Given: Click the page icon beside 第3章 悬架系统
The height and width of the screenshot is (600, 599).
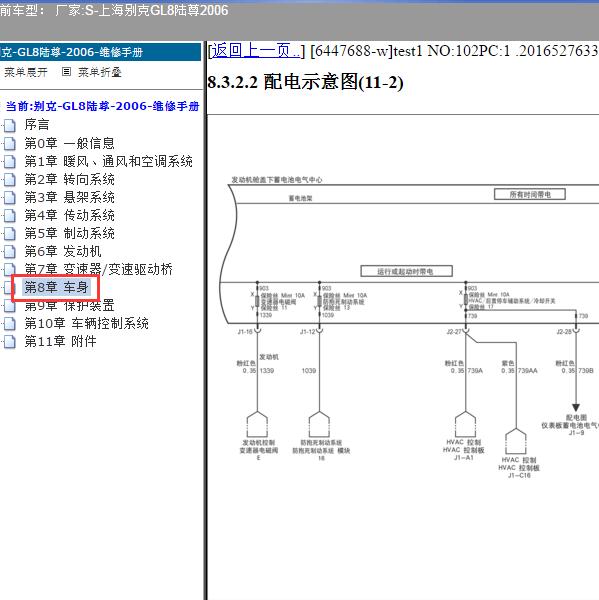Looking at the screenshot, I should 10,197.
